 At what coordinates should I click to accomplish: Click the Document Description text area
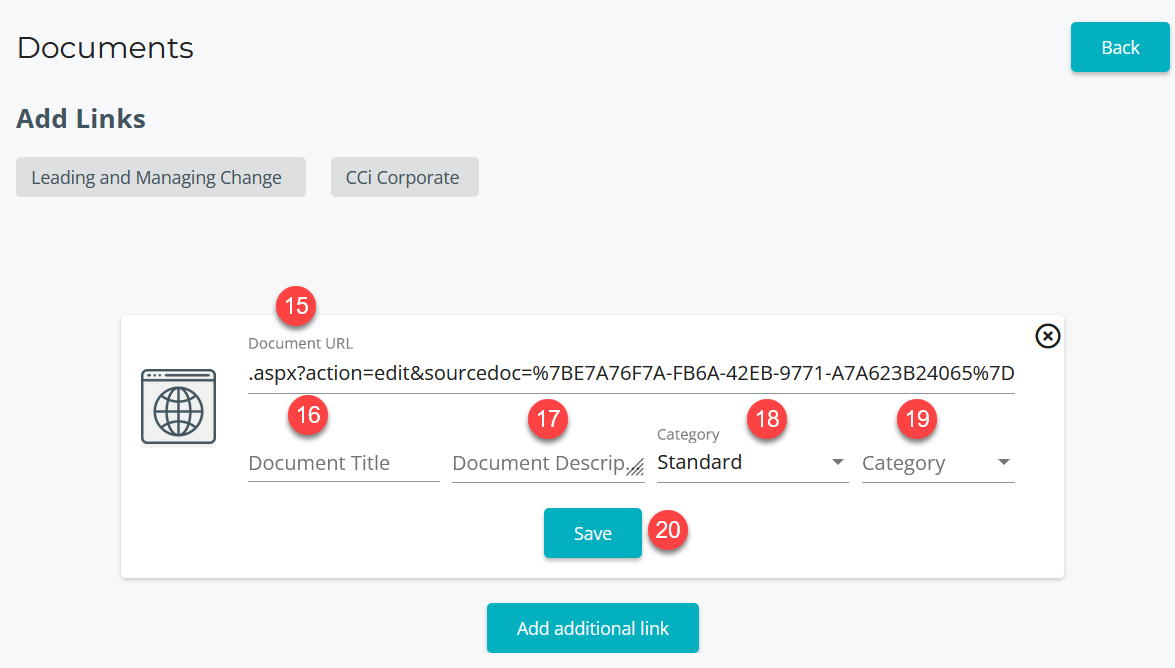tap(537, 464)
